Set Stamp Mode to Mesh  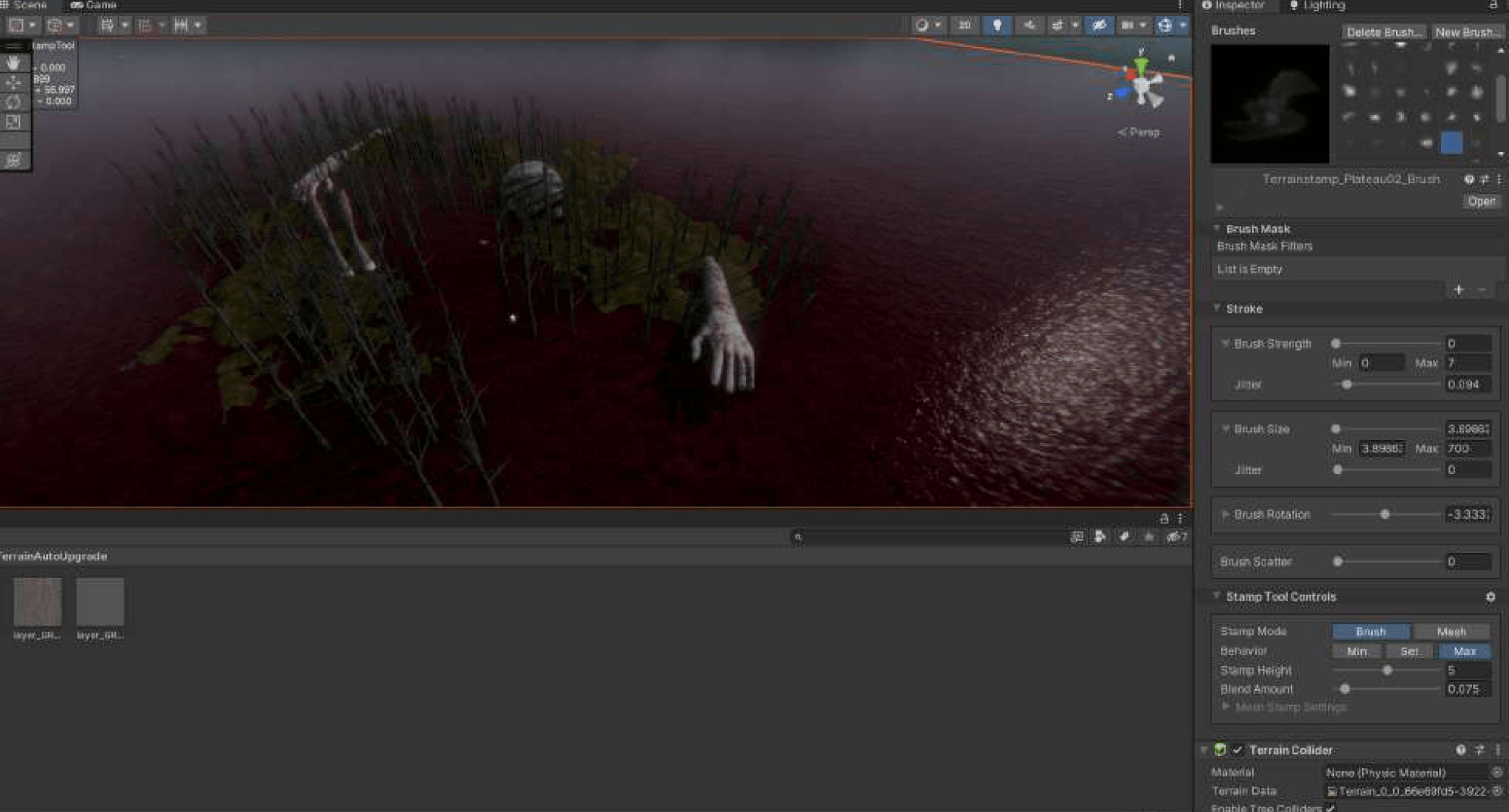click(1451, 631)
